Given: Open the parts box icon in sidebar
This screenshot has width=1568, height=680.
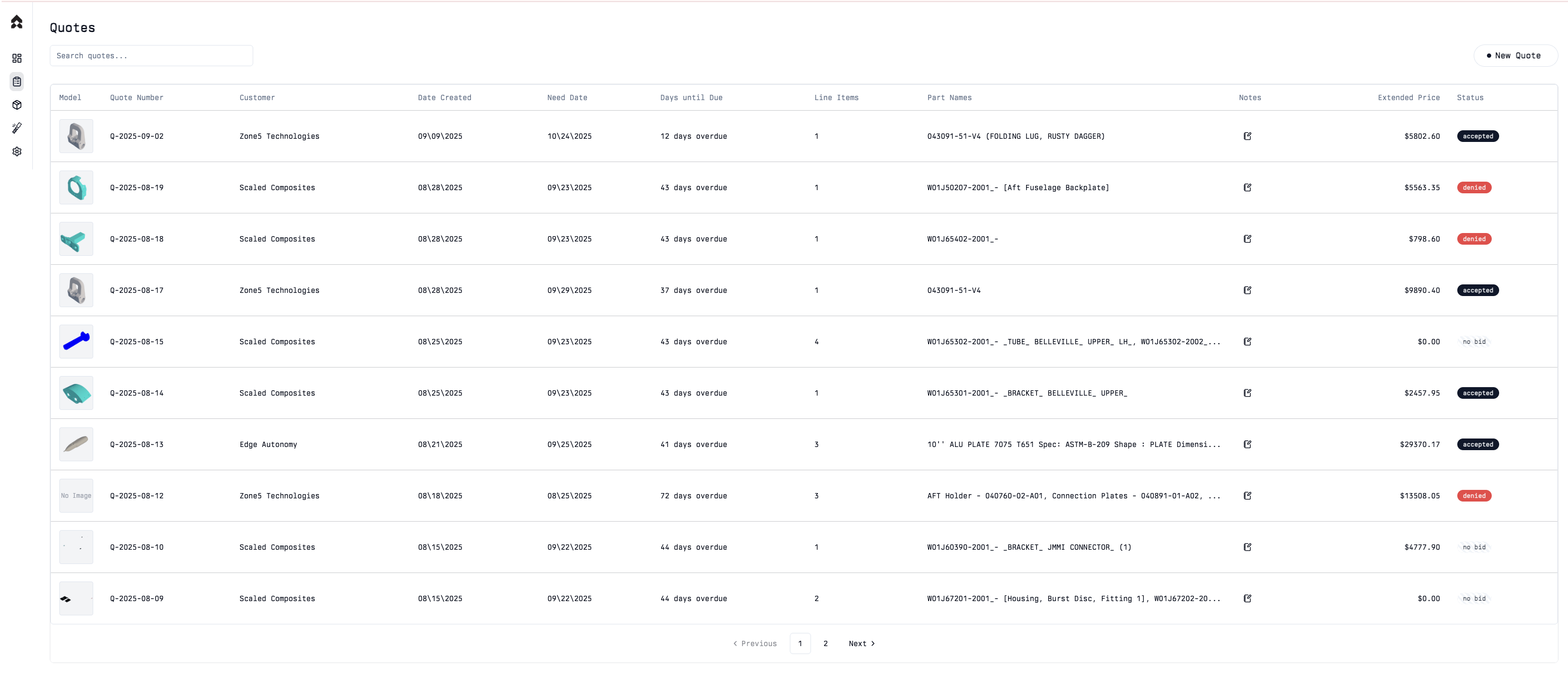Looking at the screenshot, I should click(17, 105).
